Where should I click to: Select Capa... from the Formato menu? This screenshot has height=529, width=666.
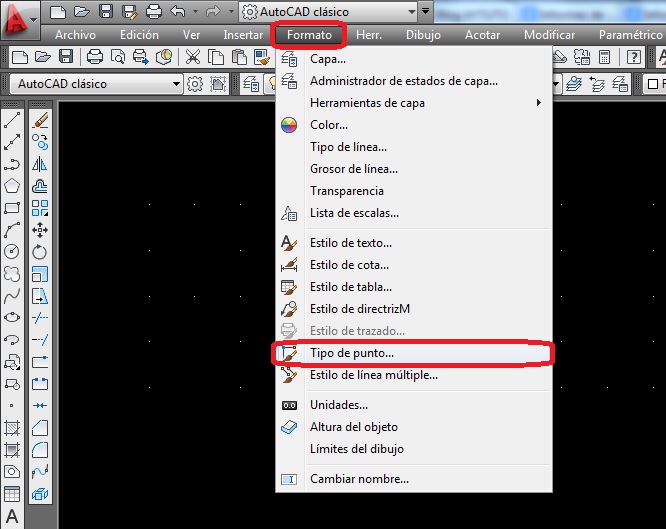414,59
